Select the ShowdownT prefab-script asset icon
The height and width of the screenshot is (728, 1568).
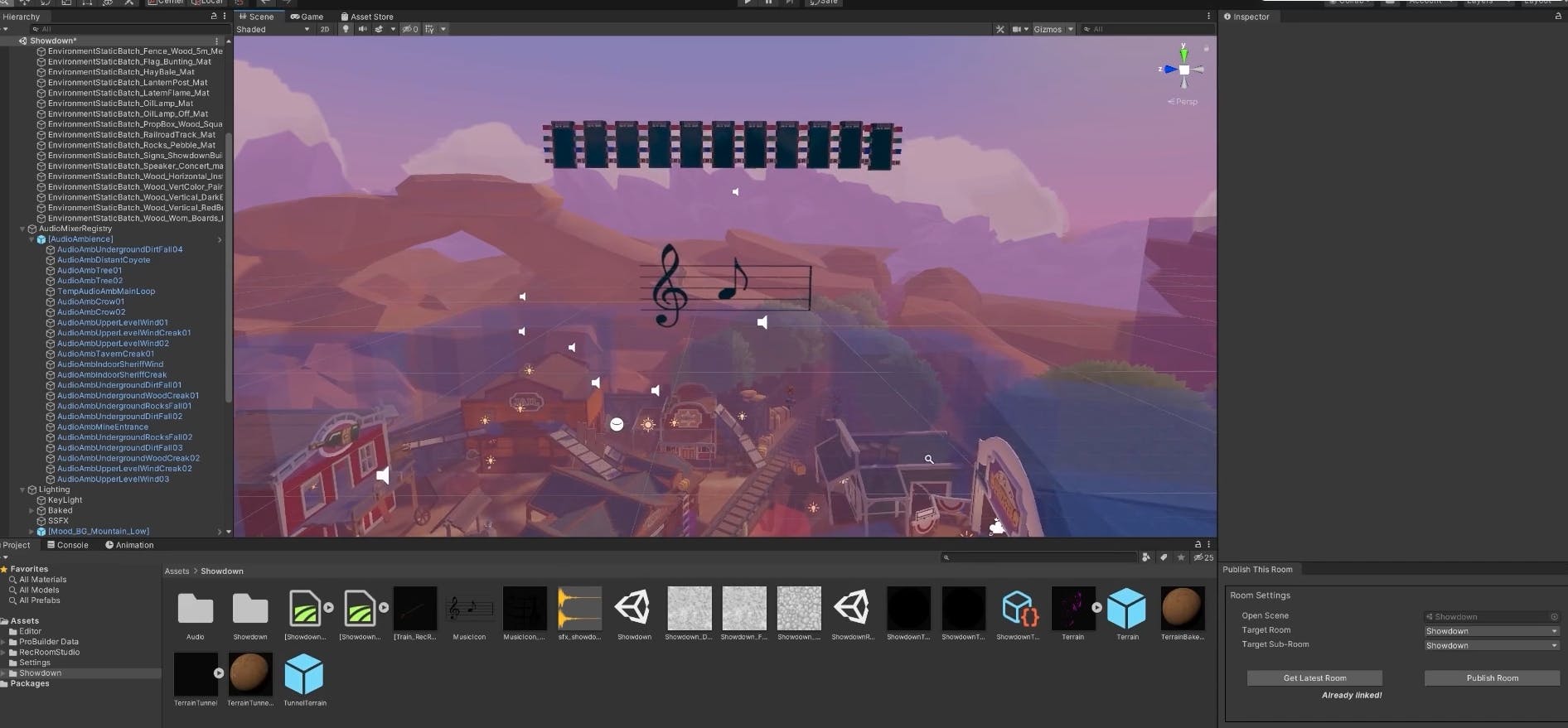click(1018, 609)
